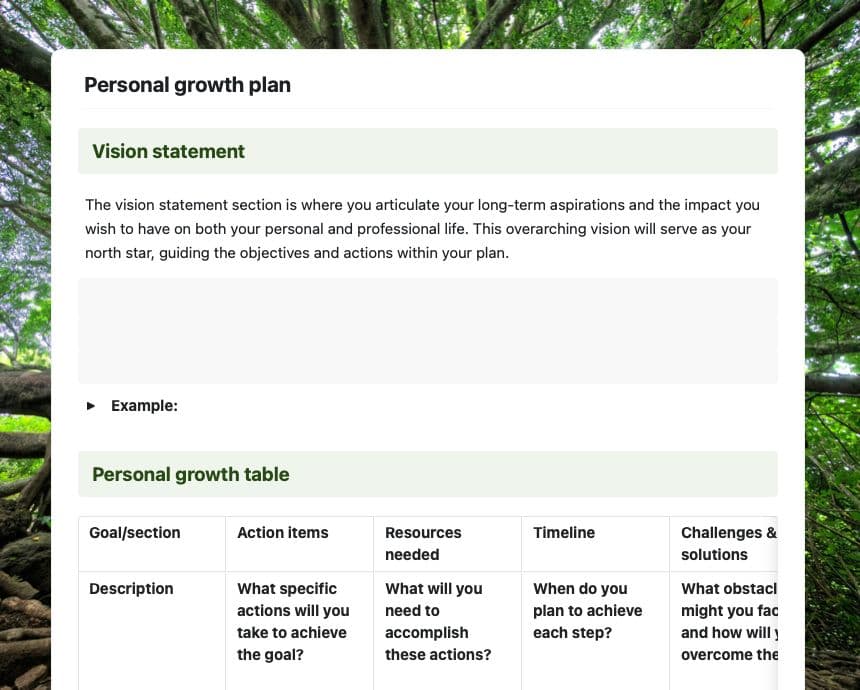
Task: Select the "Timeline" column header
Action: click(564, 533)
